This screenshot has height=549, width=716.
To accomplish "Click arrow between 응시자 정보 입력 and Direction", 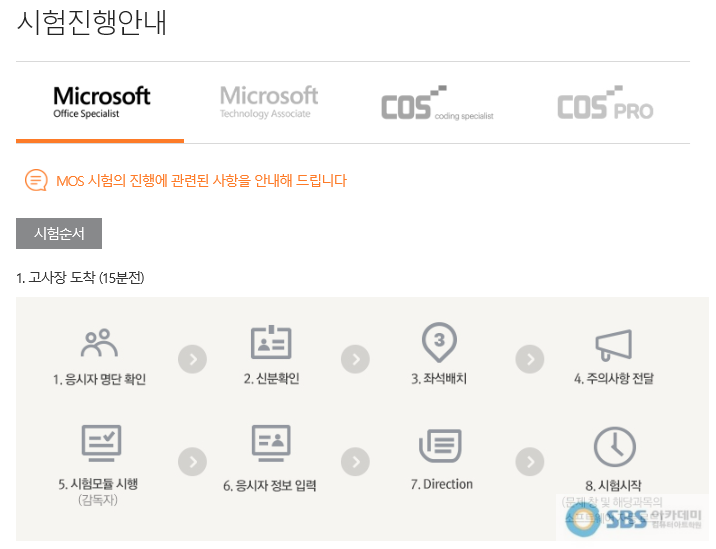I will 355,462.
